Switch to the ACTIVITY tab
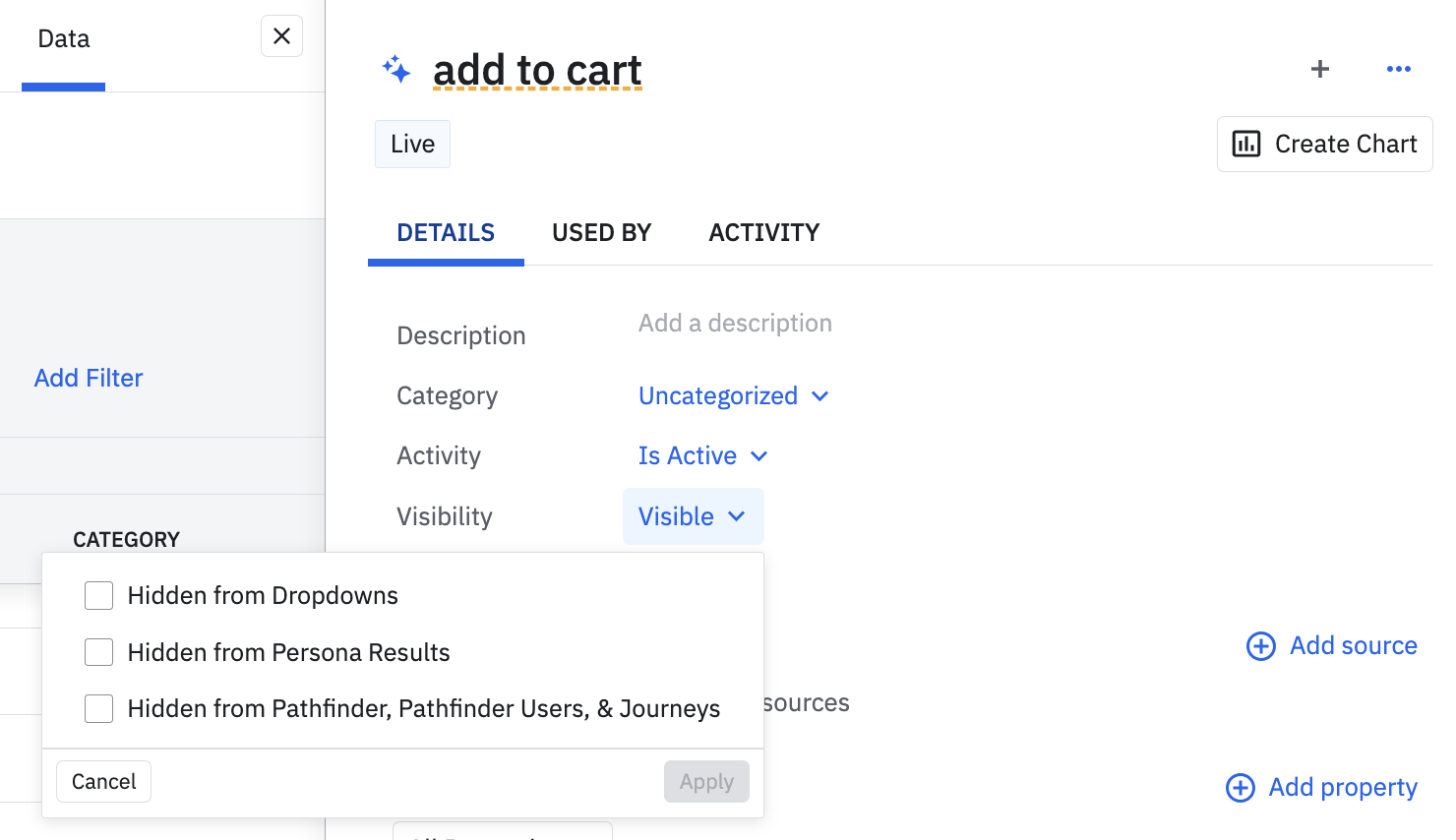The height and width of the screenshot is (840, 1456). (x=763, y=233)
